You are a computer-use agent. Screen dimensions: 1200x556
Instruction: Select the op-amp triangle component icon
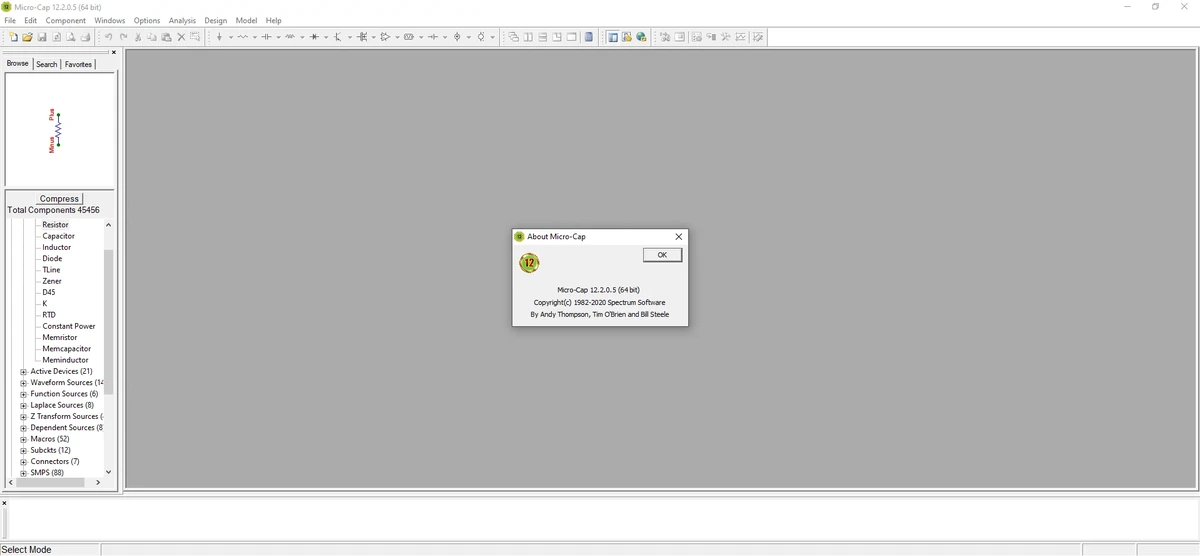point(385,37)
